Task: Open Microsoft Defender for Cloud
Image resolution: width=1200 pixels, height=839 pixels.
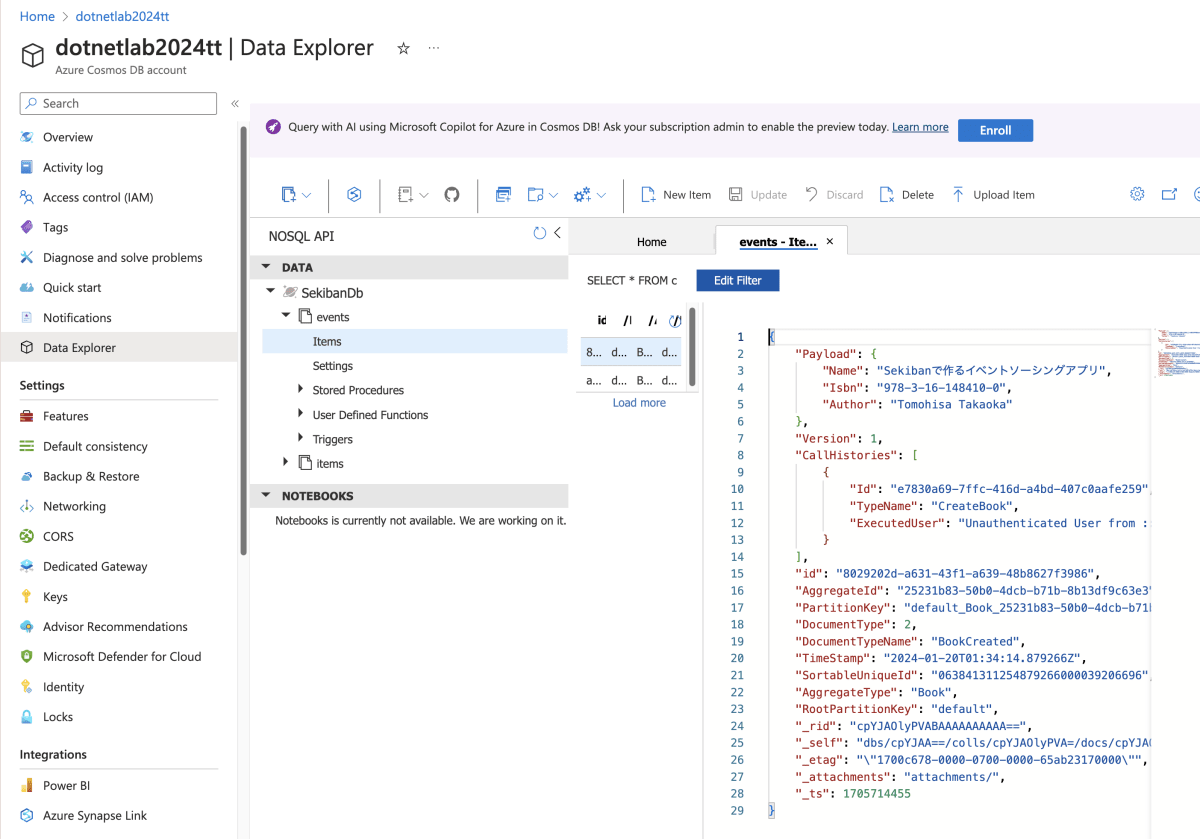Action: tap(122, 656)
